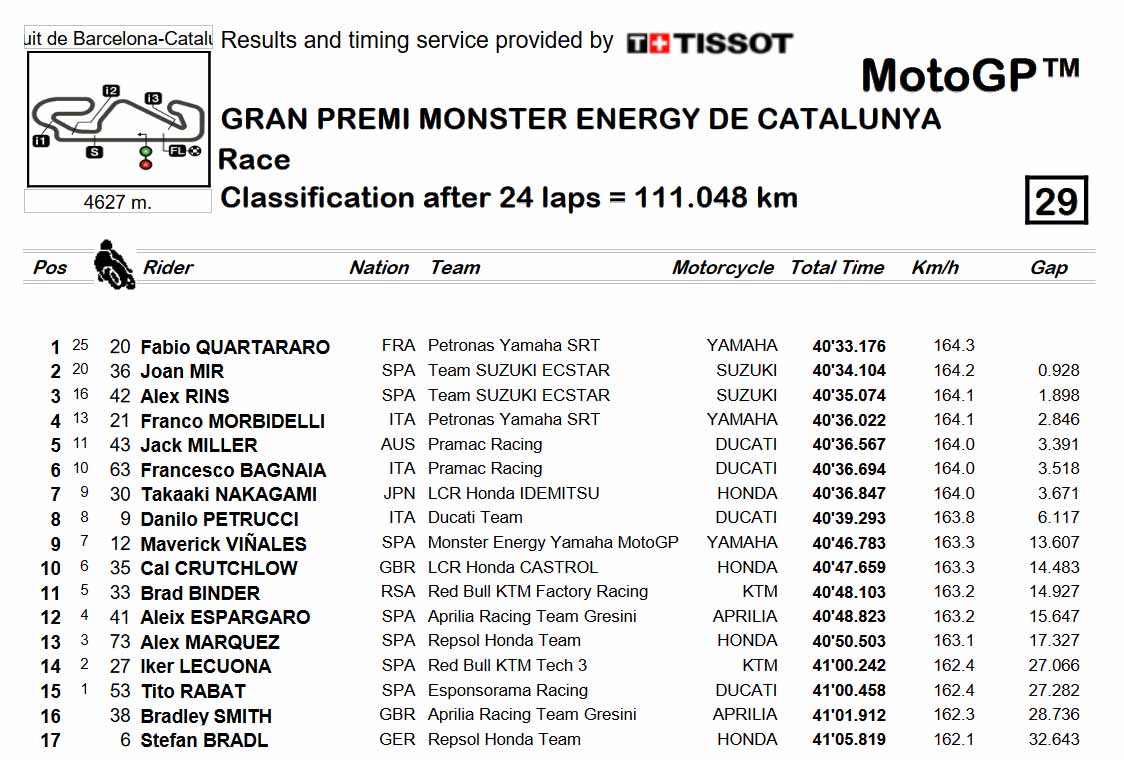
Task: Click the S sector marker on map
Action: click(94, 152)
